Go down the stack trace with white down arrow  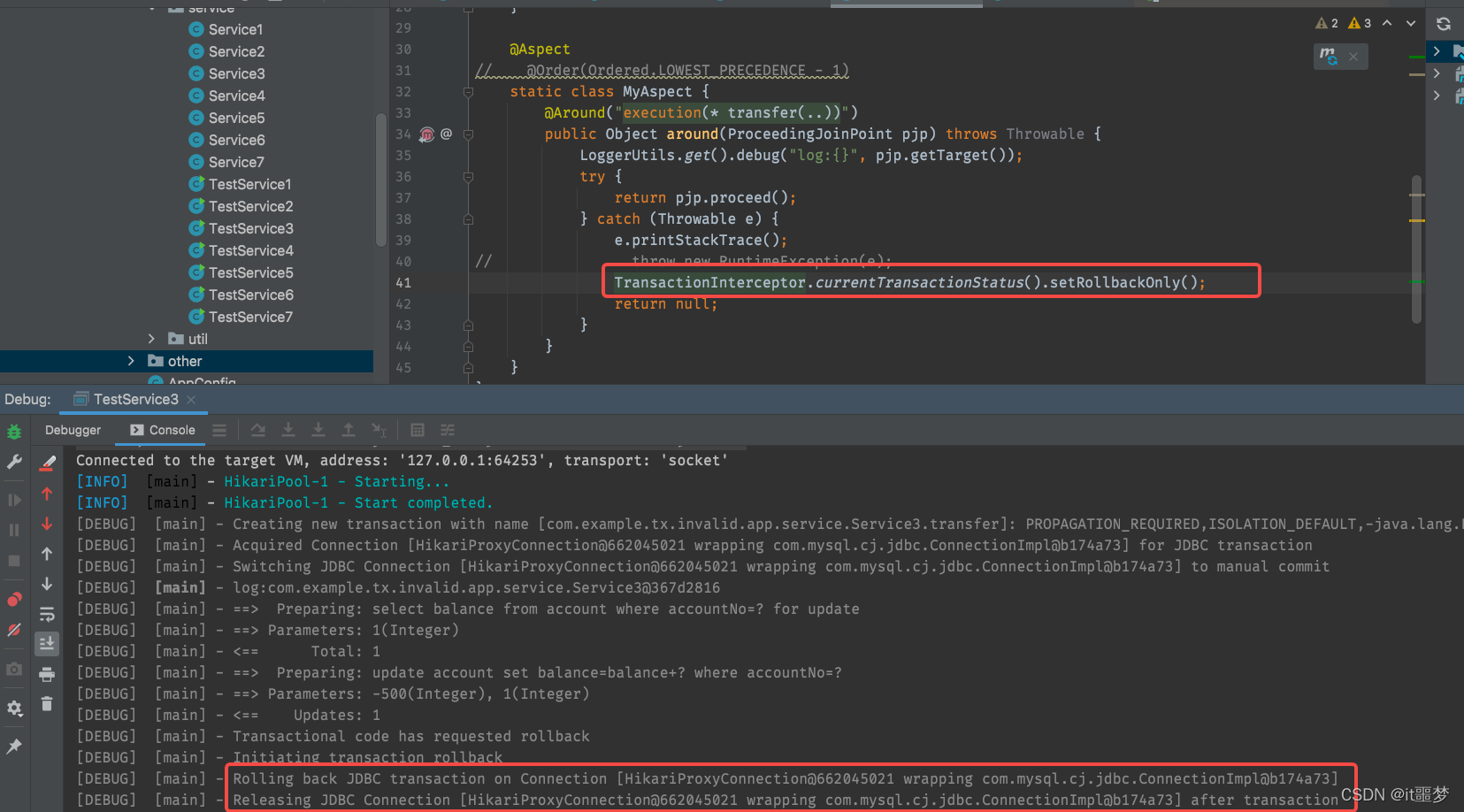[x=47, y=584]
